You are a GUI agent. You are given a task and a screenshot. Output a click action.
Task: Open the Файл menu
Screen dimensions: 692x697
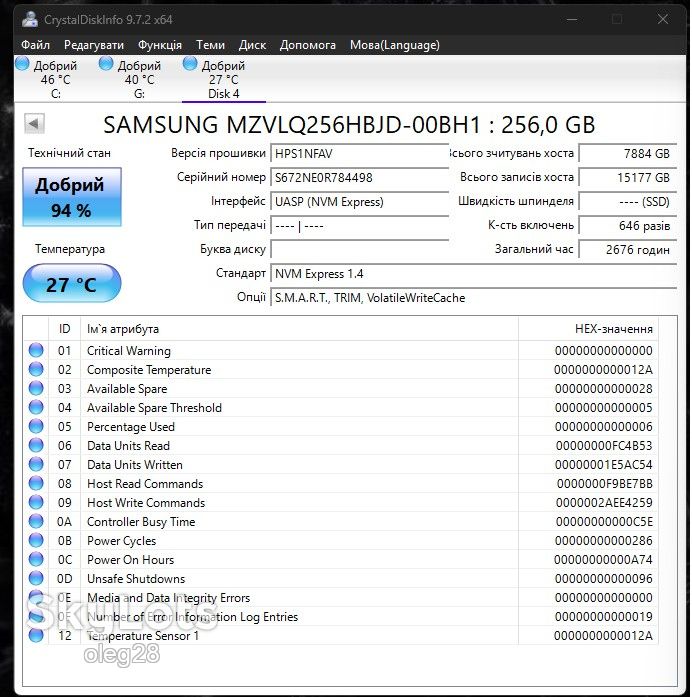point(36,45)
